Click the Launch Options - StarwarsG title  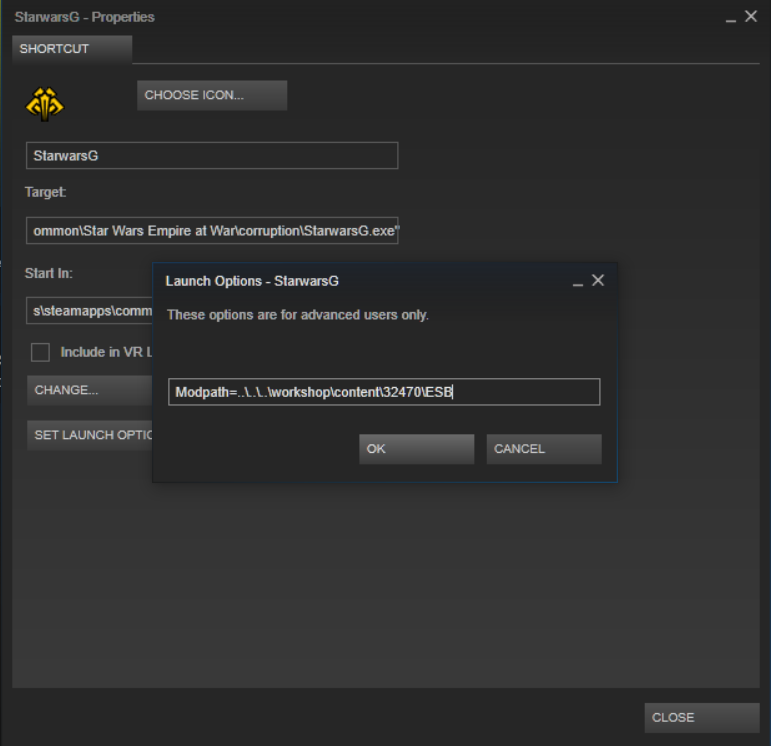[x=252, y=281]
